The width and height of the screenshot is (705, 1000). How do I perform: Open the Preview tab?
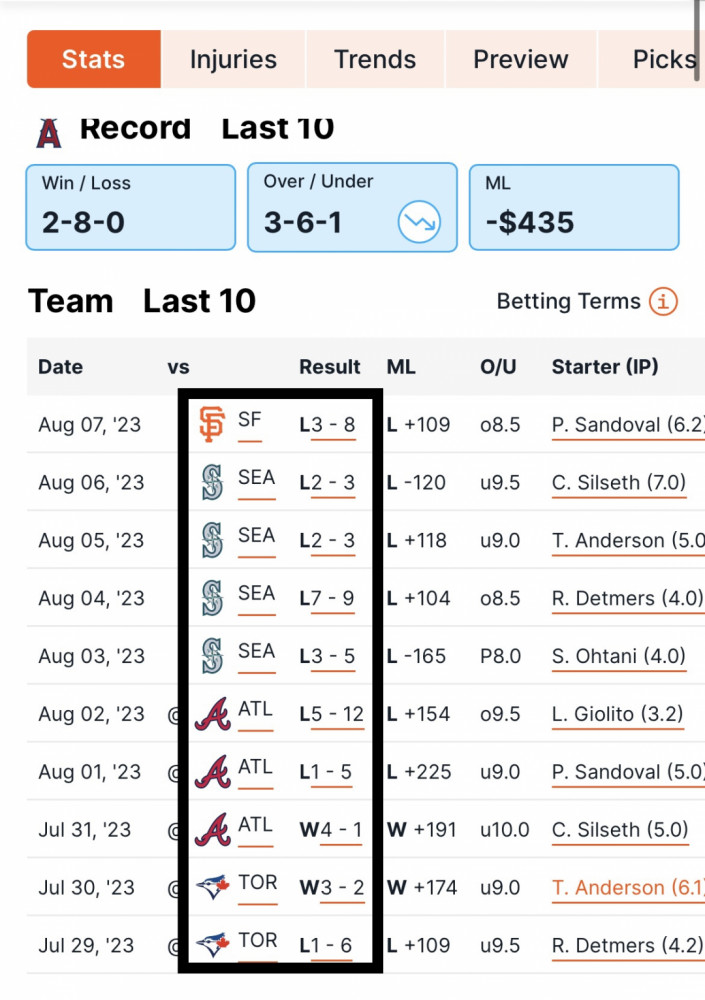pyautogui.click(x=521, y=59)
